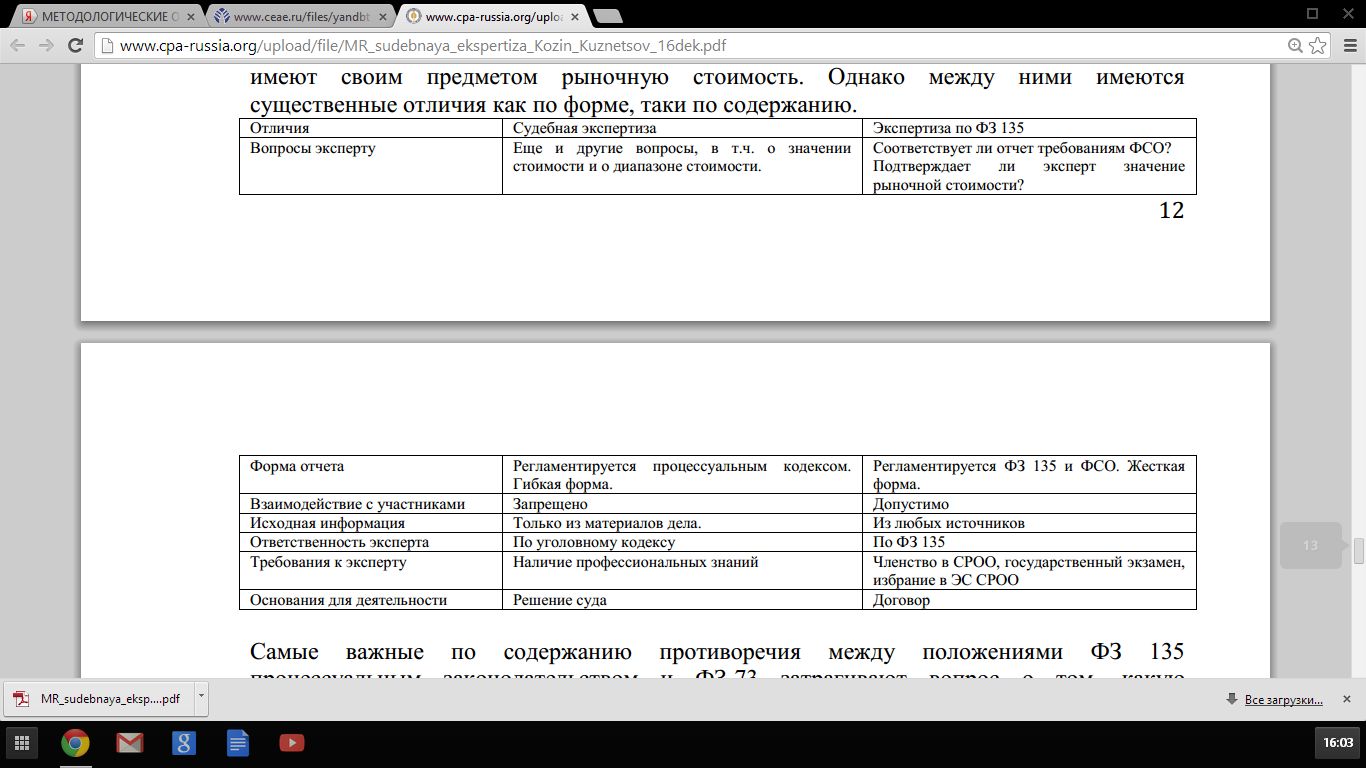Go forward to the next page
Screen dimensions: 1366x768
click(x=46, y=45)
